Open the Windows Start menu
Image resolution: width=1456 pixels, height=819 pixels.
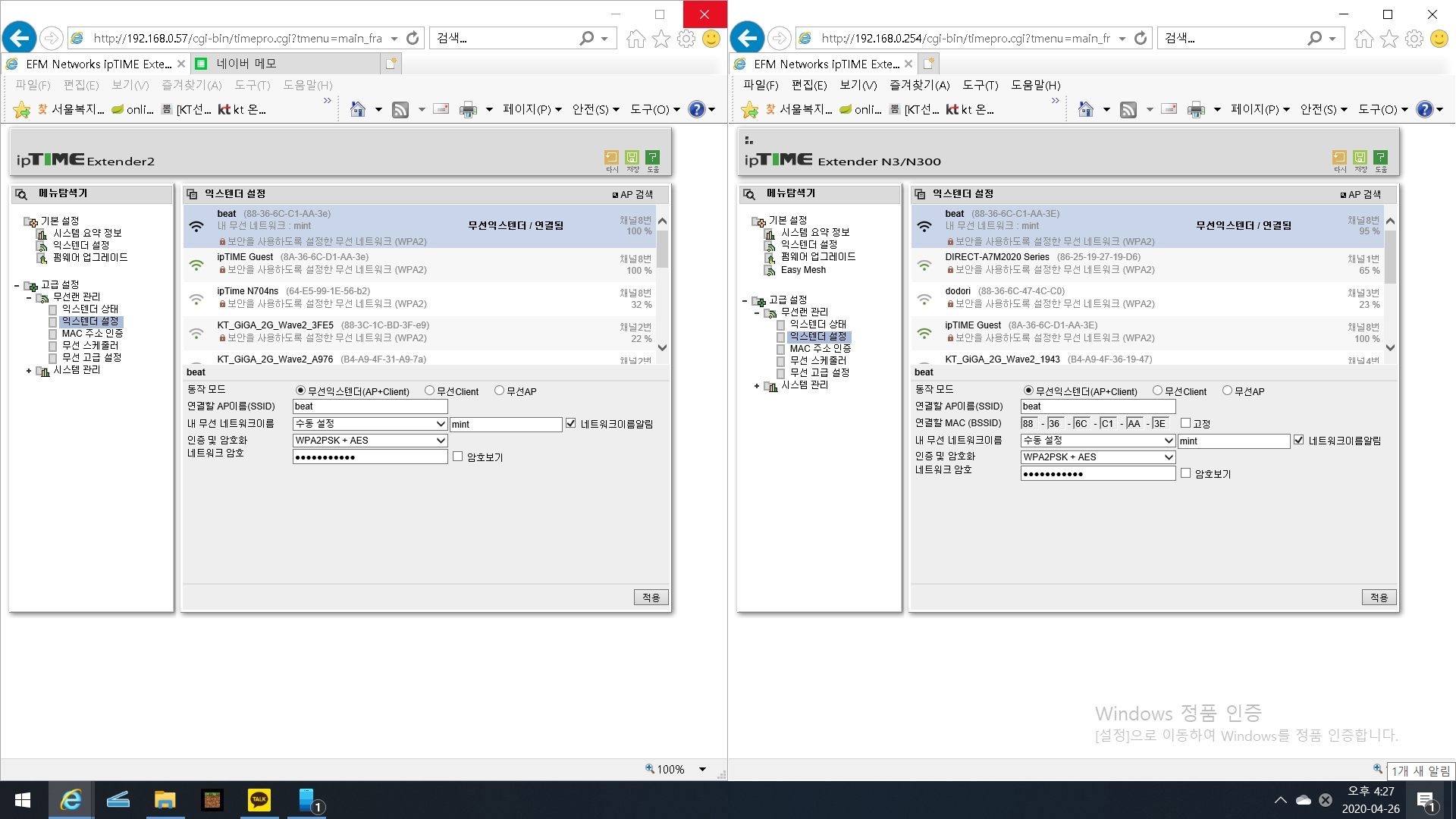(x=23, y=800)
